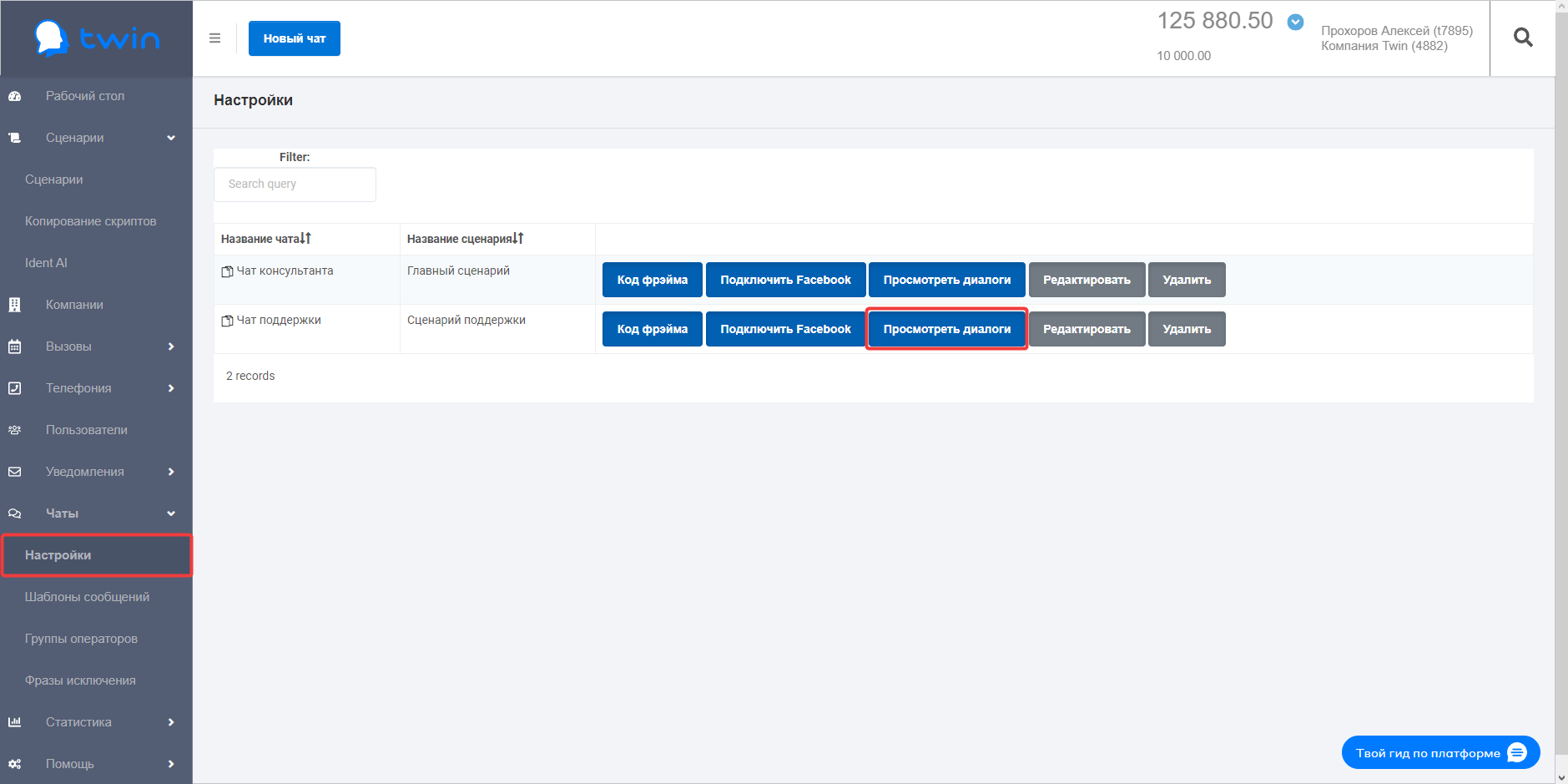
Task: Click the Статистика chart icon
Action: click(x=14, y=722)
